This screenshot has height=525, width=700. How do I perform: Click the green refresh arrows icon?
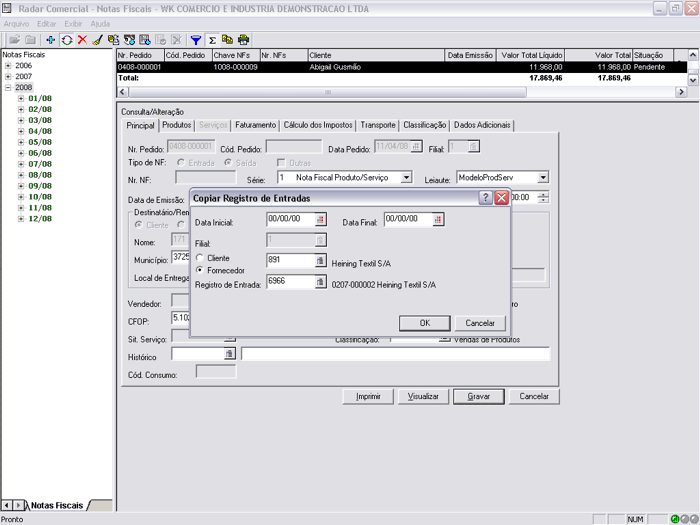(66, 40)
